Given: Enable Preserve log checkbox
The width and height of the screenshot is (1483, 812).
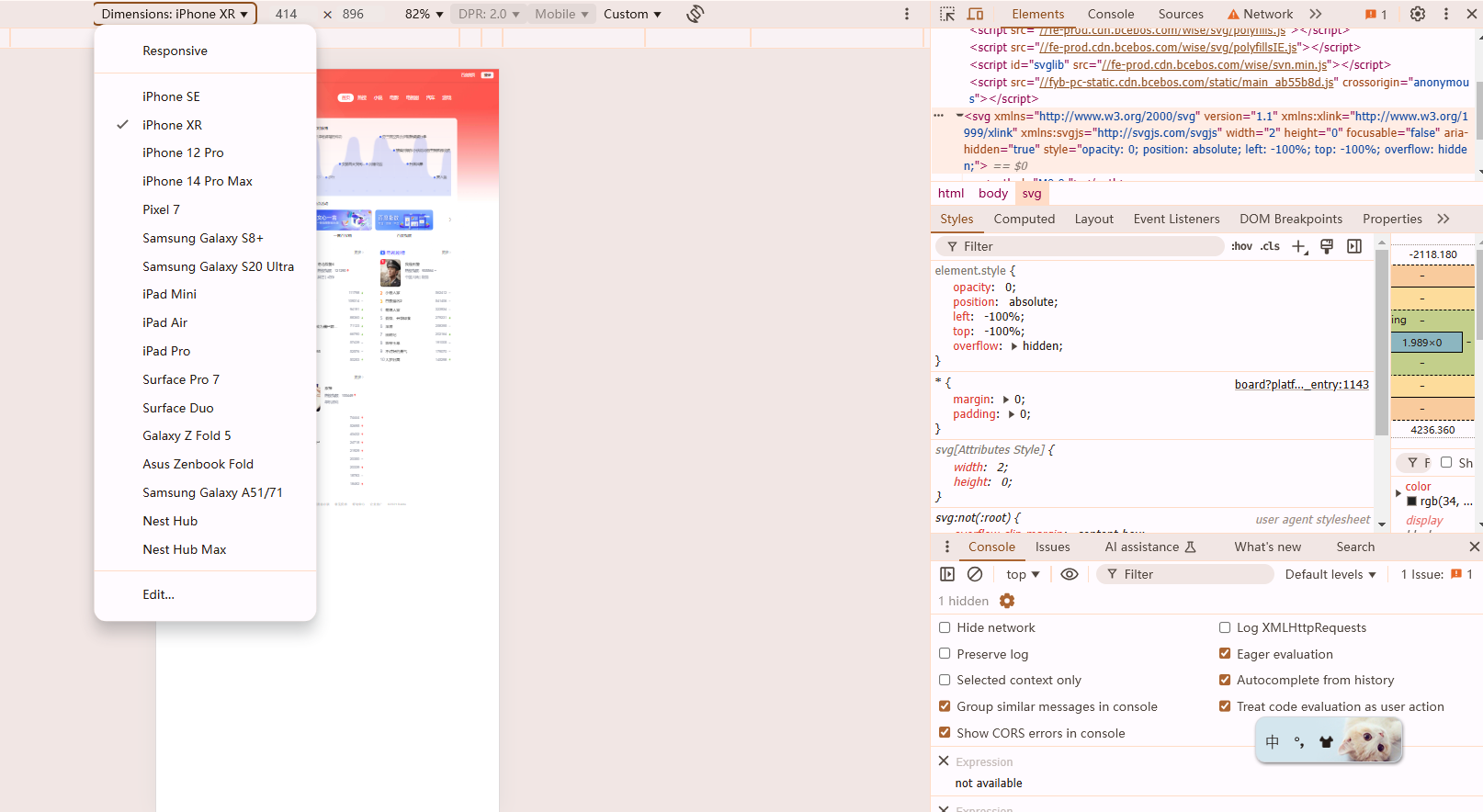Looking at the screenshot, I should tap(945, 654).
